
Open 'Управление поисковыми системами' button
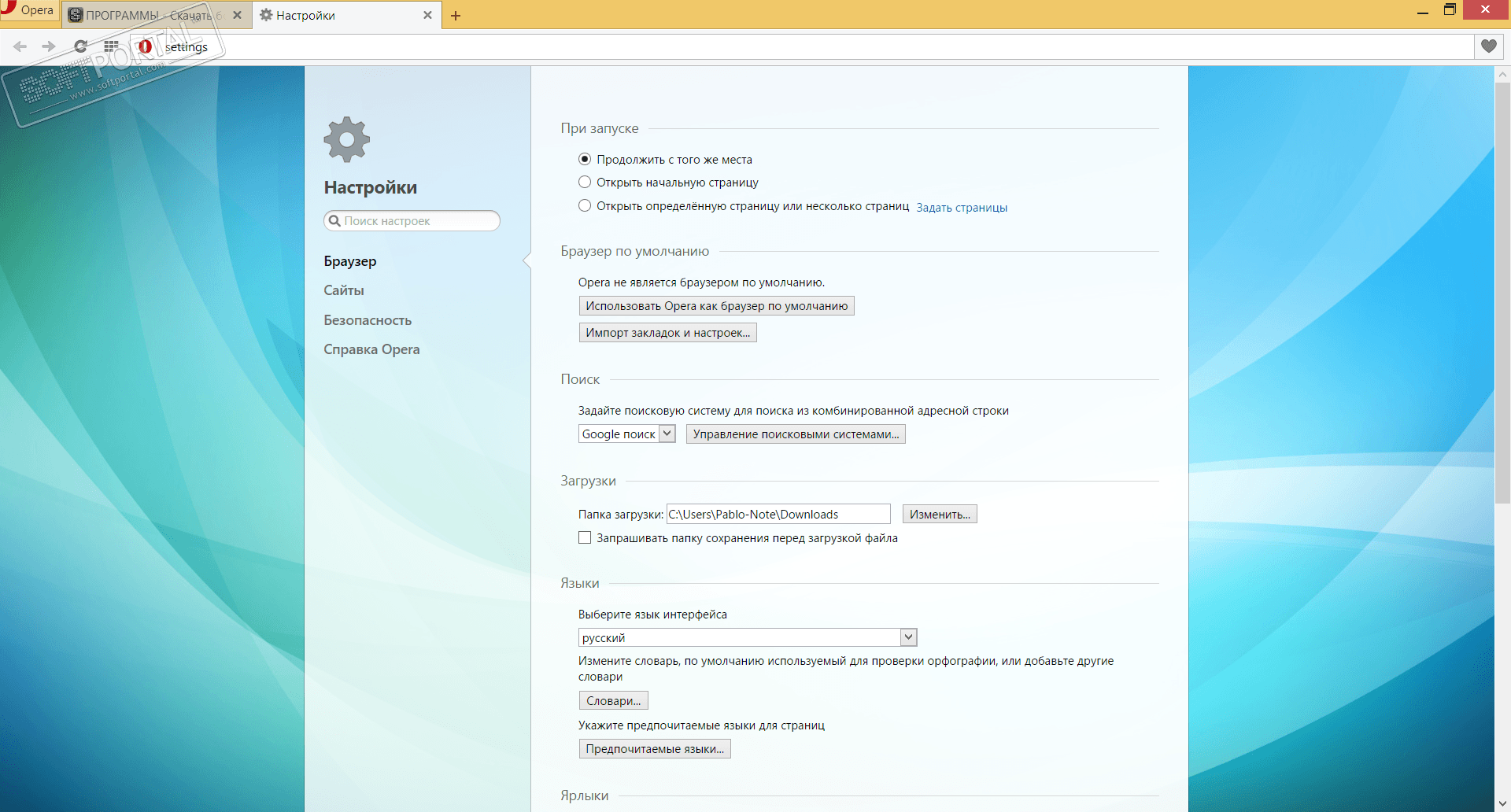pos(796,434)
